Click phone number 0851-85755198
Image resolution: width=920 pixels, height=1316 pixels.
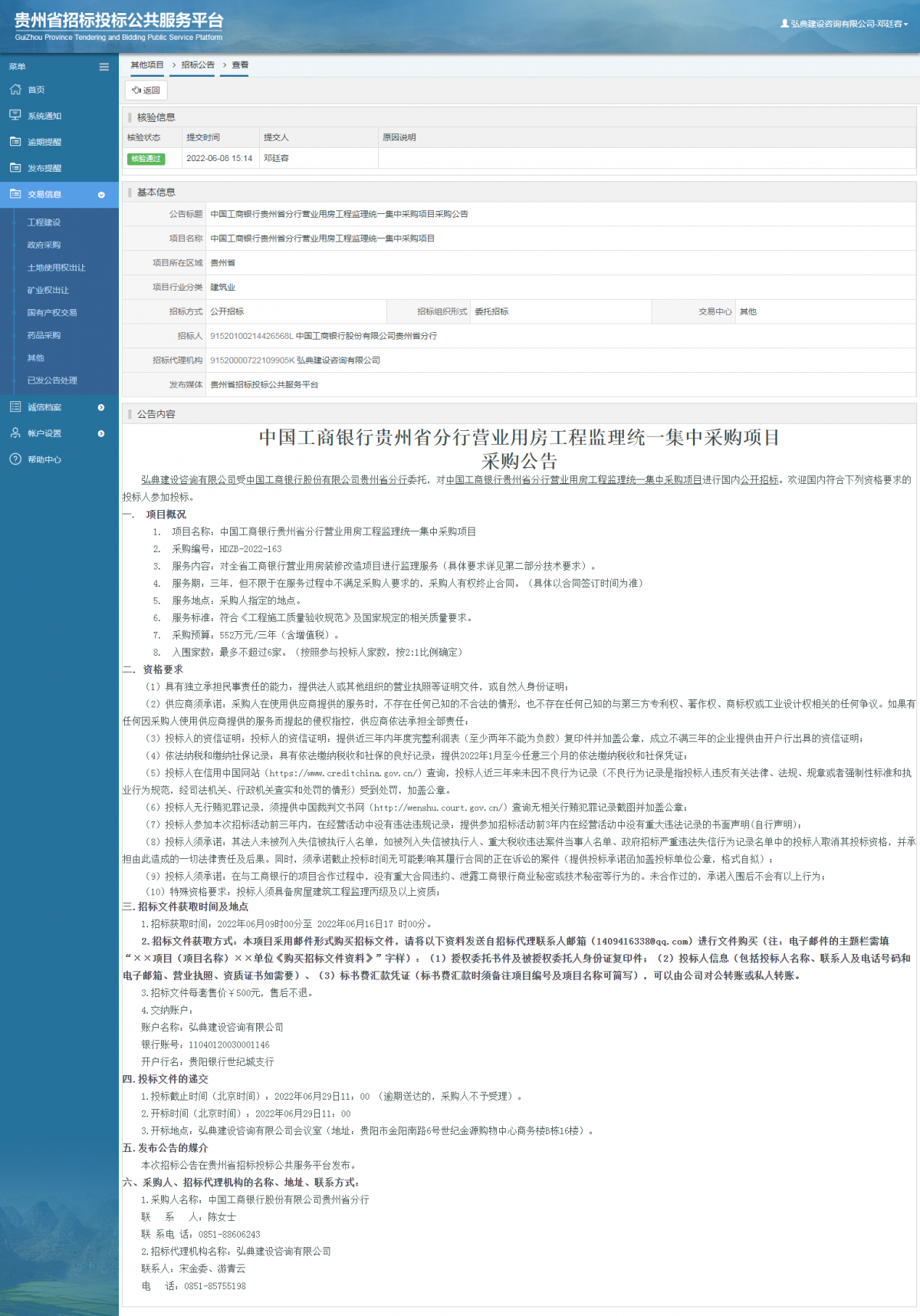[215, 1286]
